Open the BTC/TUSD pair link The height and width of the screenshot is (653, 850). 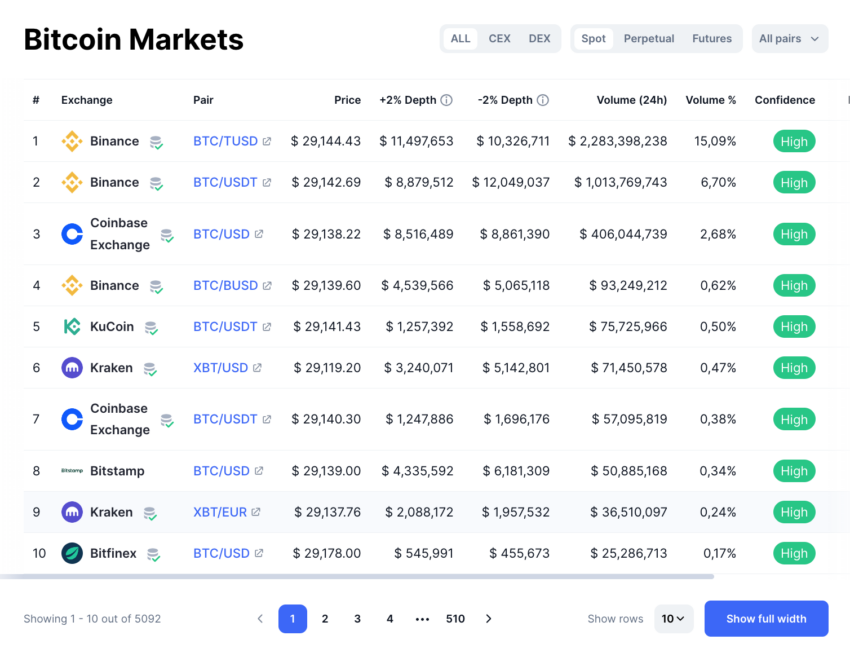tap(226, 141)
